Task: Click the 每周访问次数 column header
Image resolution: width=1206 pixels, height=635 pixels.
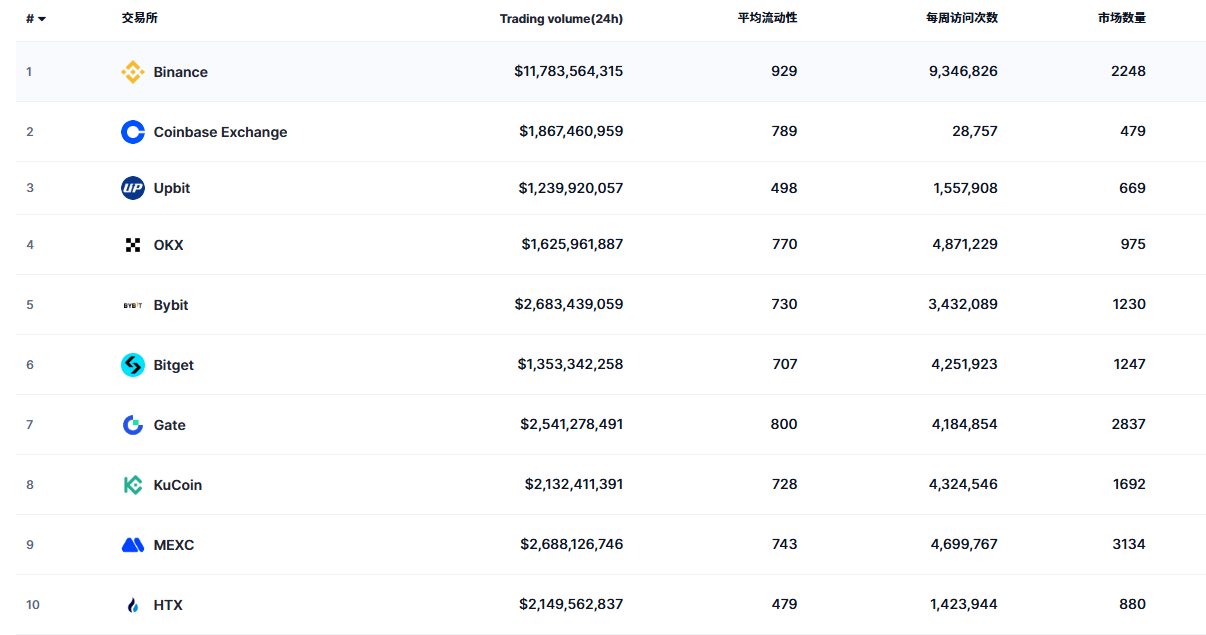Action: [x=962, y=18]
